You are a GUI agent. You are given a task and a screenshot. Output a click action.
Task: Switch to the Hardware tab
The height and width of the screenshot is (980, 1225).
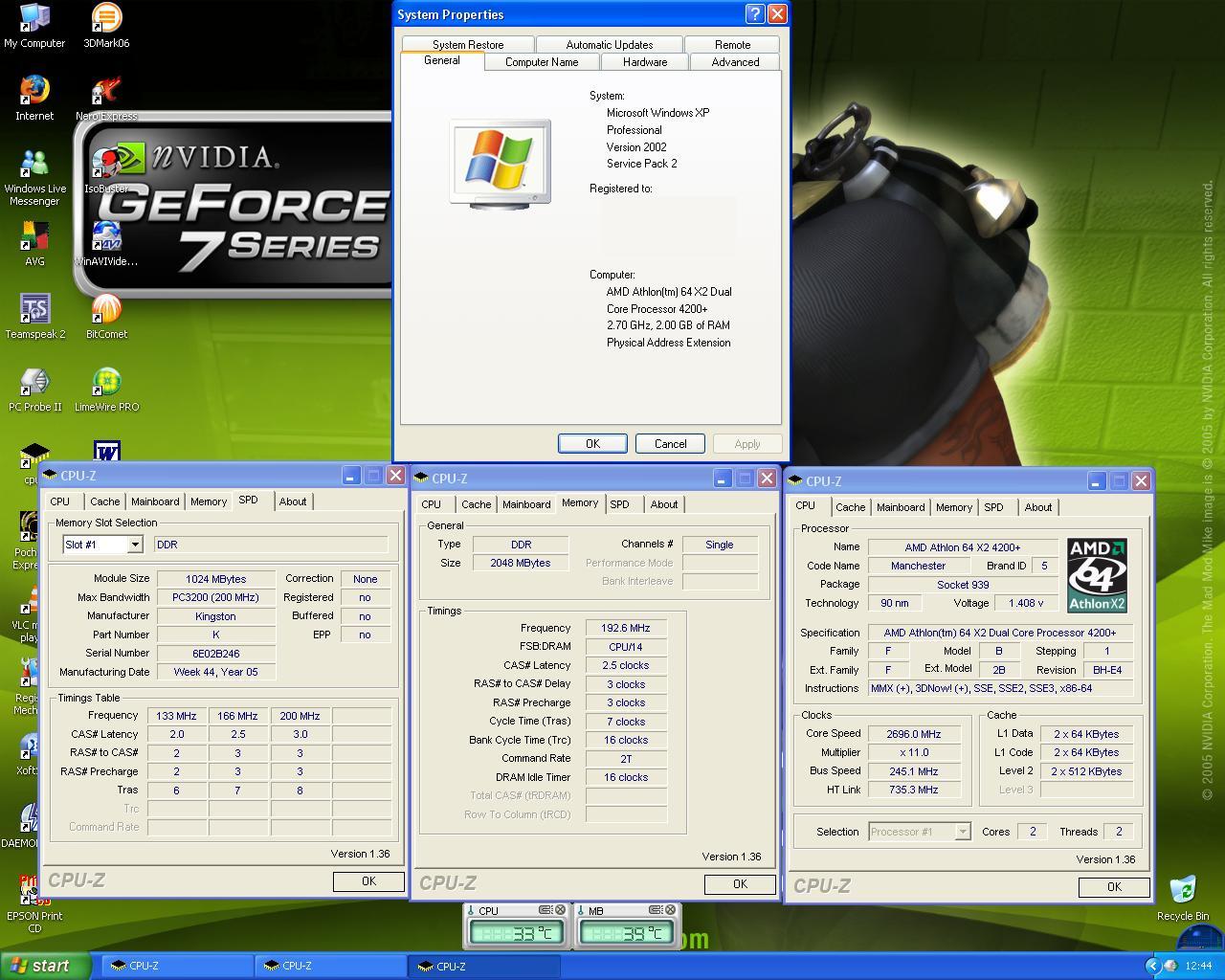tap(645, 62)
